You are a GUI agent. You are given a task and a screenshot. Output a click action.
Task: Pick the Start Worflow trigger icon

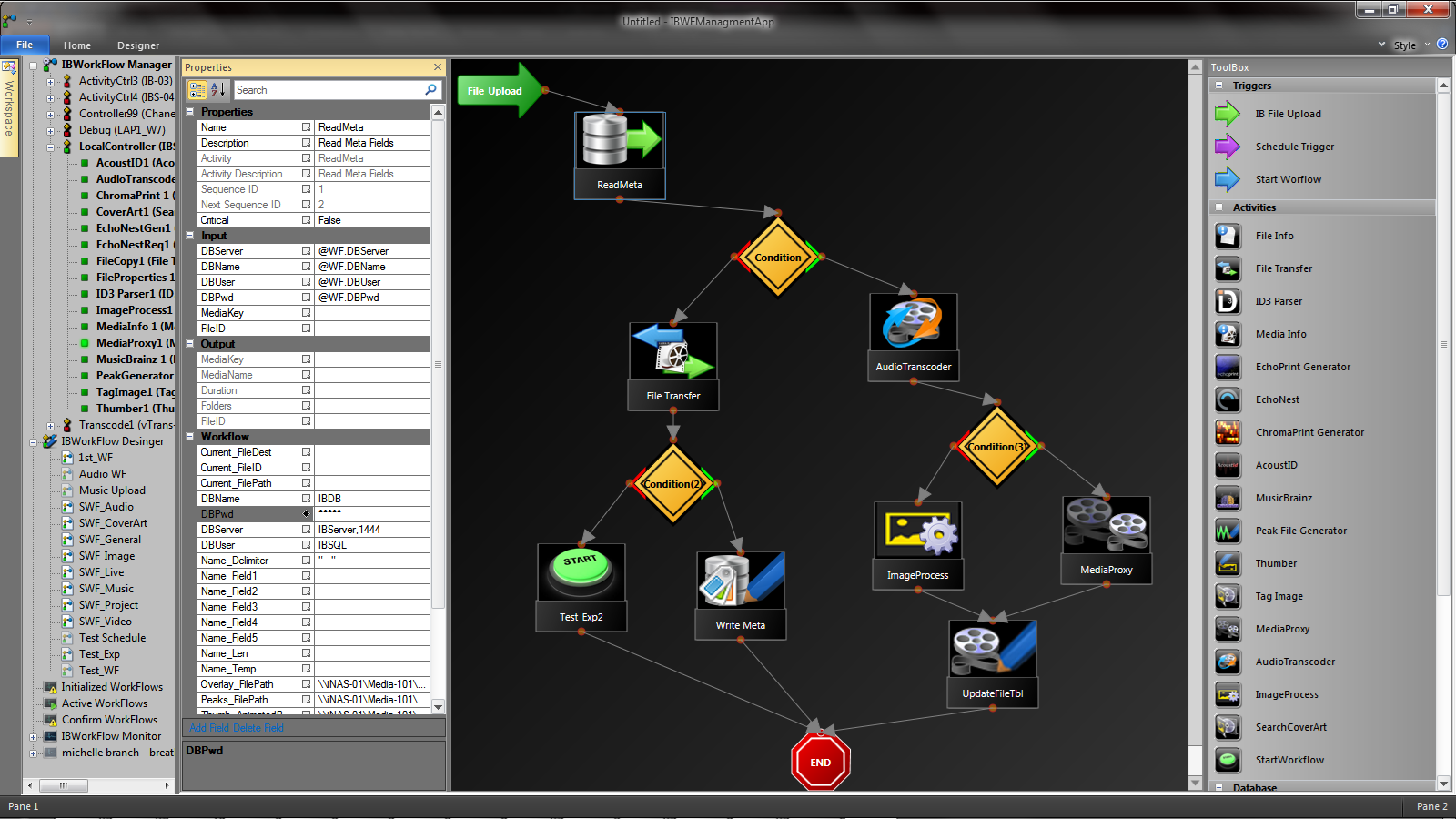point(1228,179)
